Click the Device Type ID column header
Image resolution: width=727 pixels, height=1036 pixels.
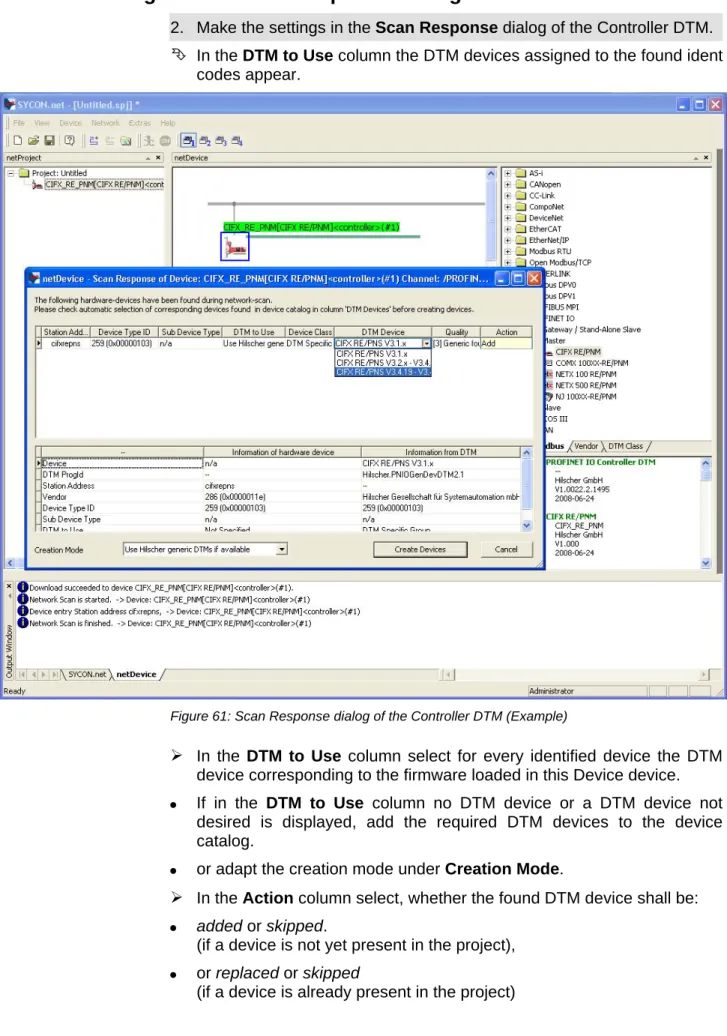coord(124,332)
